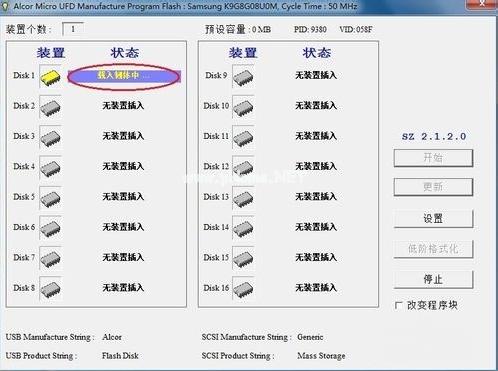
Task: Click the lightbulb icon in title bar
Action: (x=5, y=6)
